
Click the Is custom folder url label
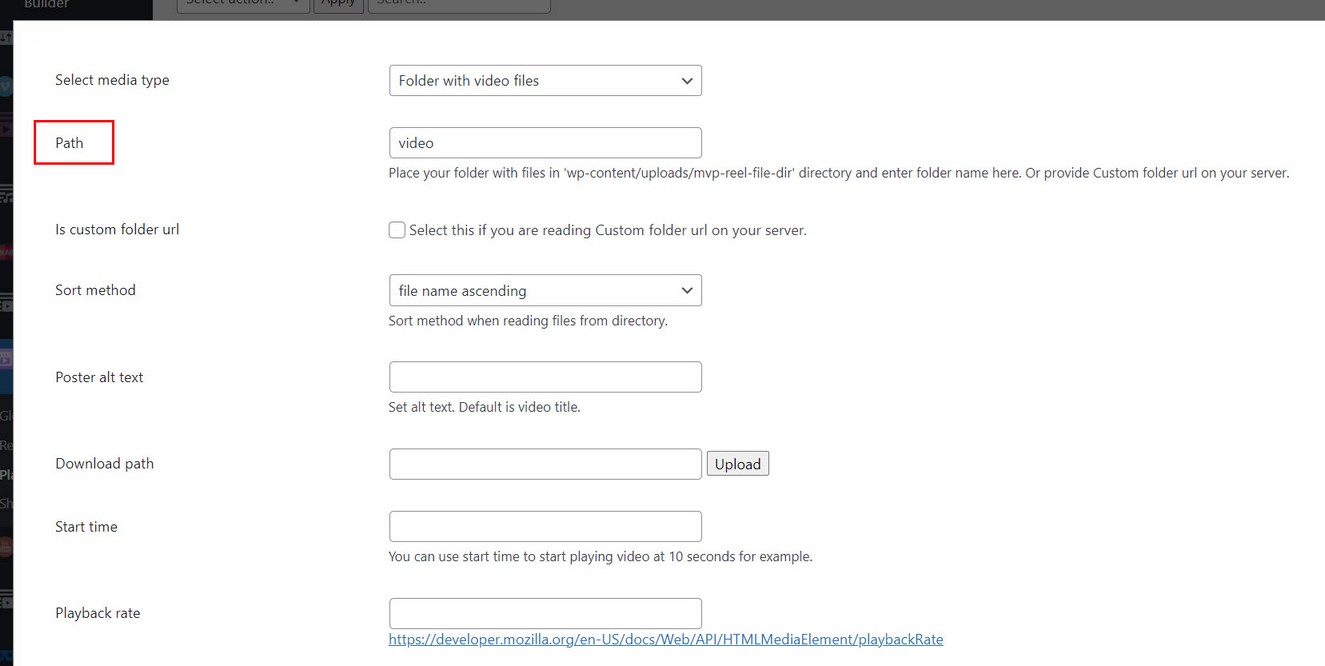point(117,229)
